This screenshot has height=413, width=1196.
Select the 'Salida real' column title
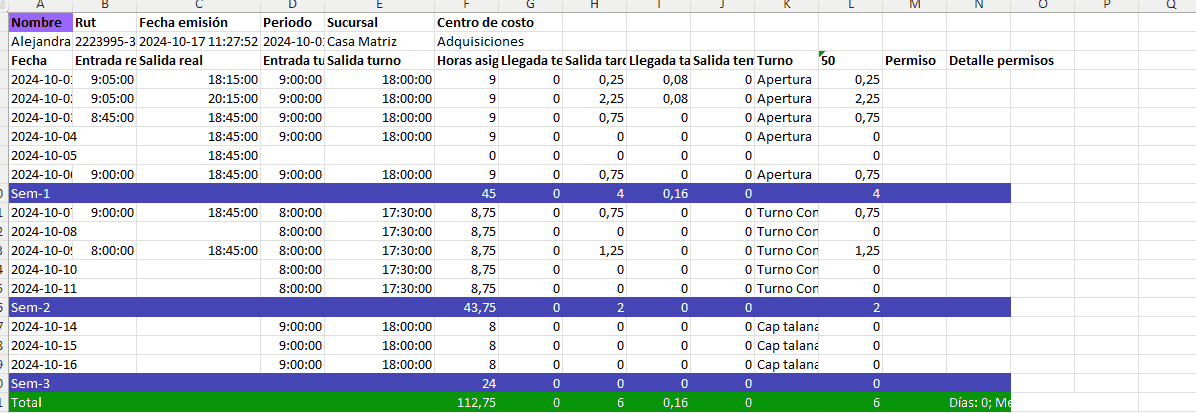(198, 60)
